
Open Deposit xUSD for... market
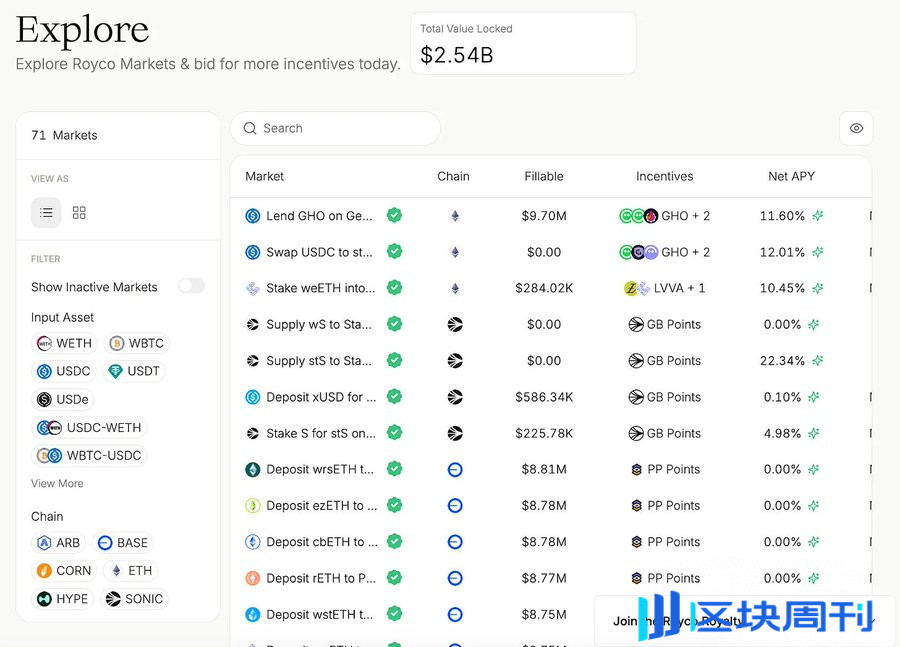point(321,397)
